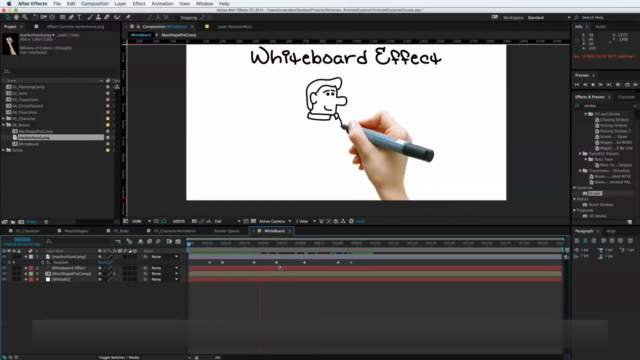Open the markerhand.png Parent dropdown
The width and height of the screenshot is (640, 360).
[165, 257]
